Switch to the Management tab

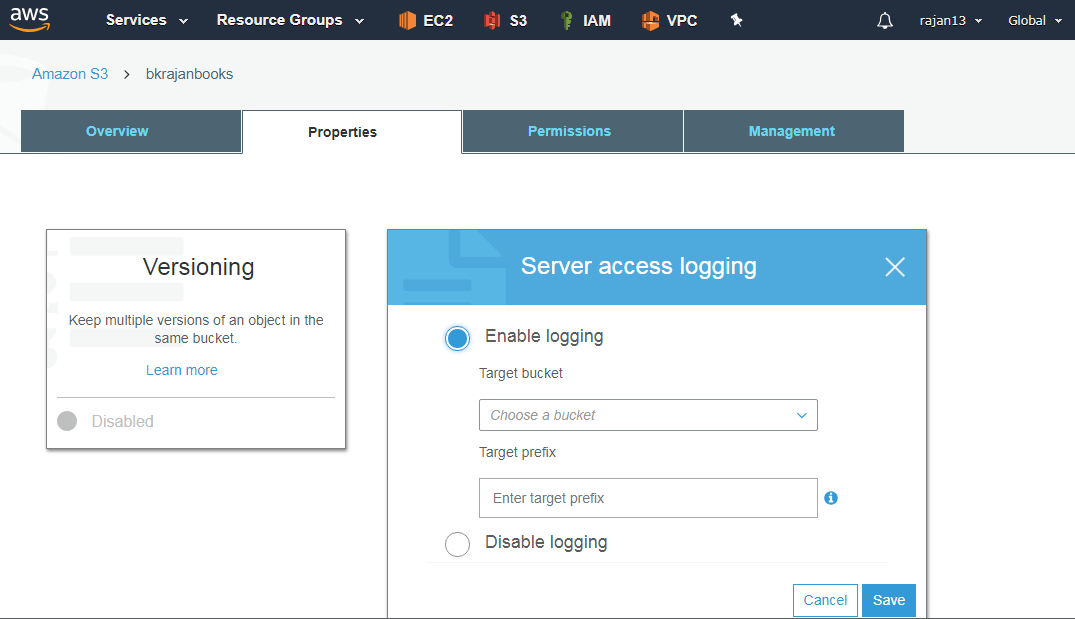tap(791, 130)
